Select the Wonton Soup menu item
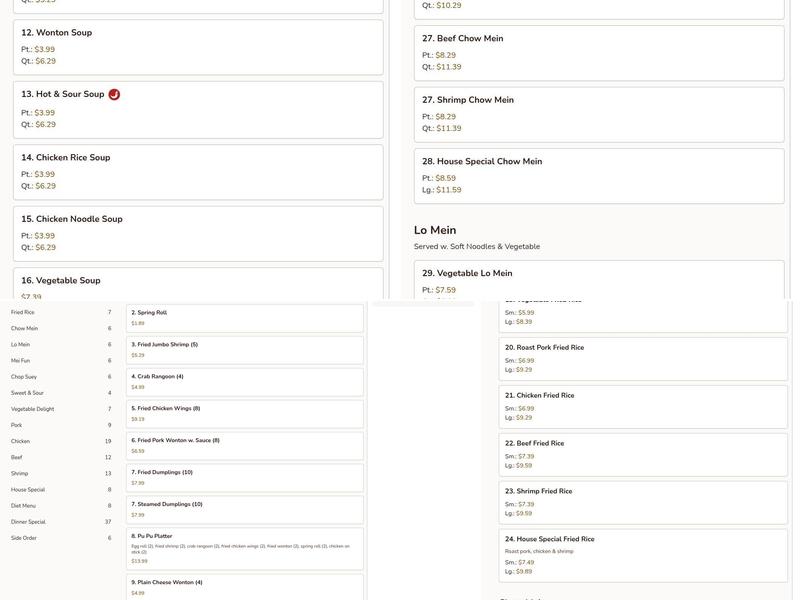 coord(57,33)
